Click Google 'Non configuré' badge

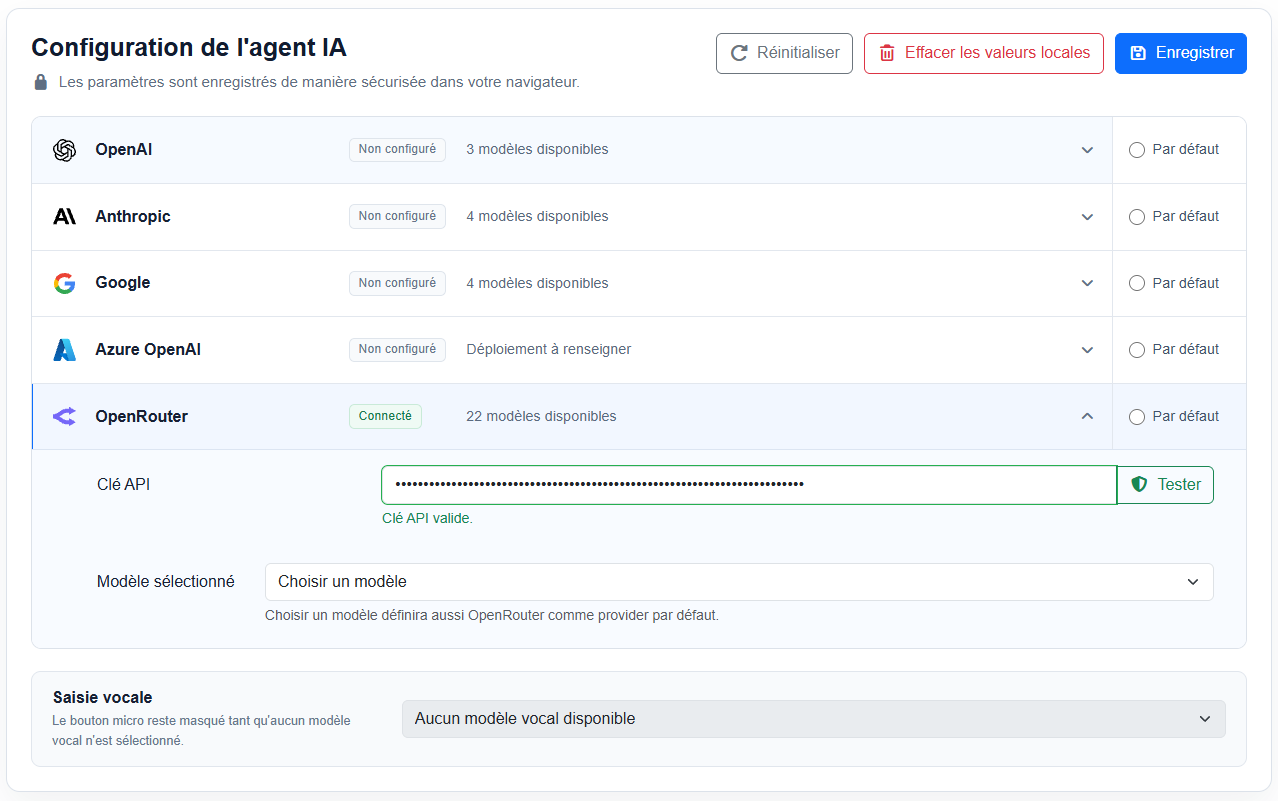click(397, 283)
